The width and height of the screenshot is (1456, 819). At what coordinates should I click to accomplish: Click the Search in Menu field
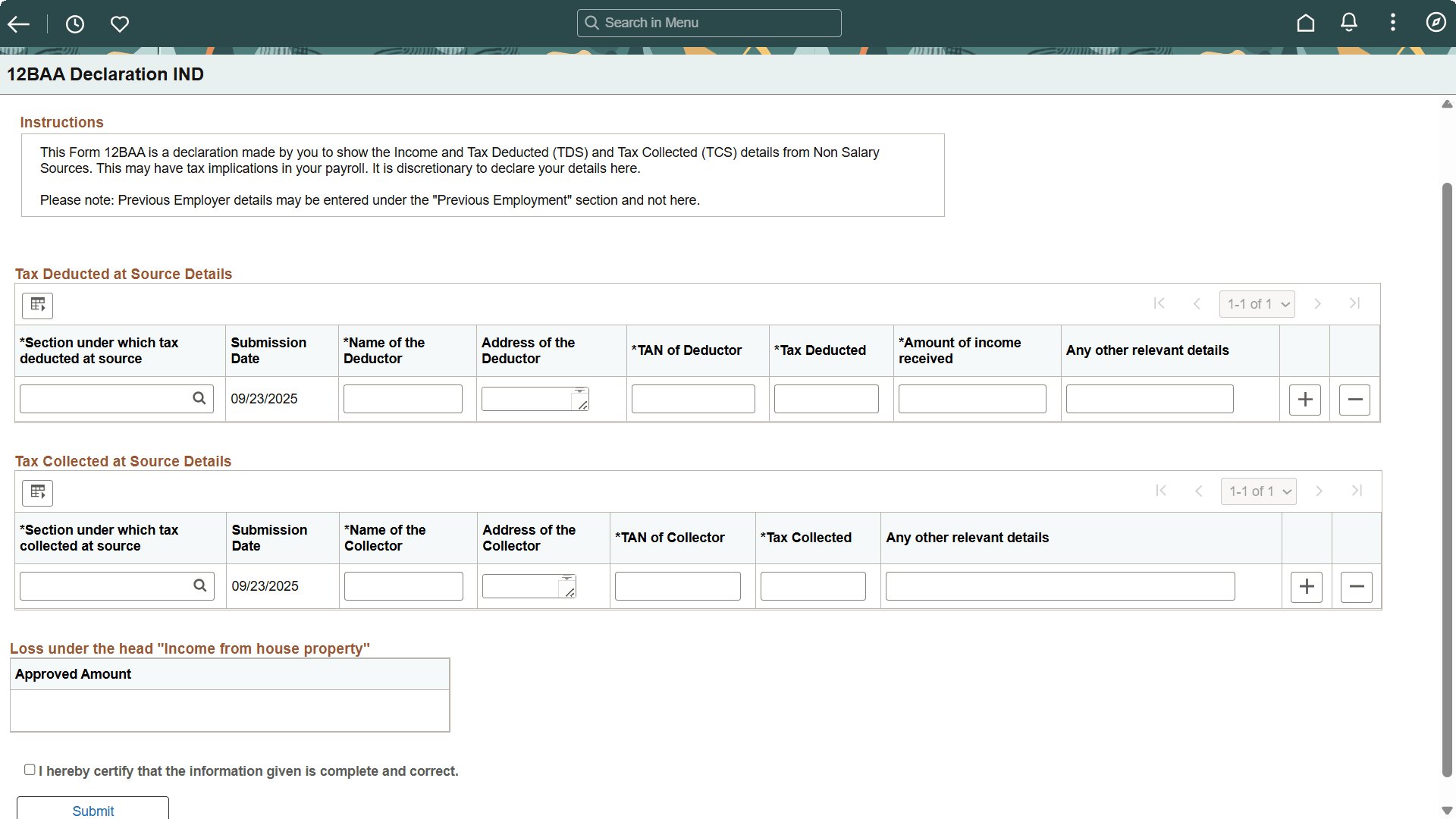[x=709, y=23]
